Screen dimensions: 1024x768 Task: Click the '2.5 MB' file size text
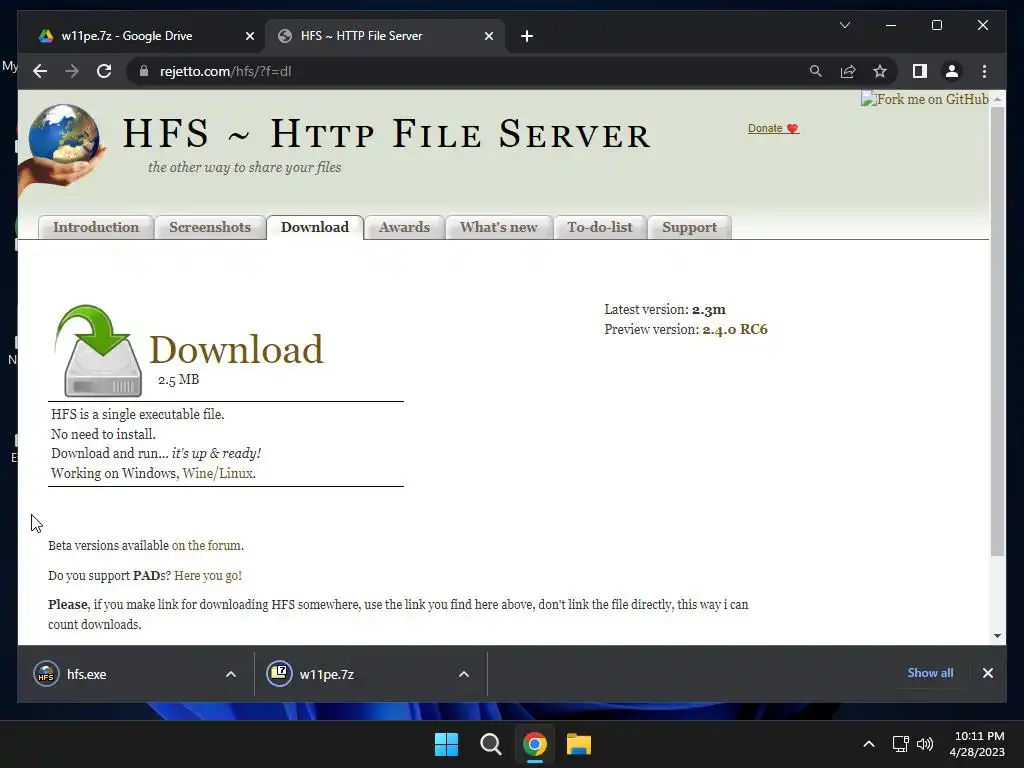178,379
